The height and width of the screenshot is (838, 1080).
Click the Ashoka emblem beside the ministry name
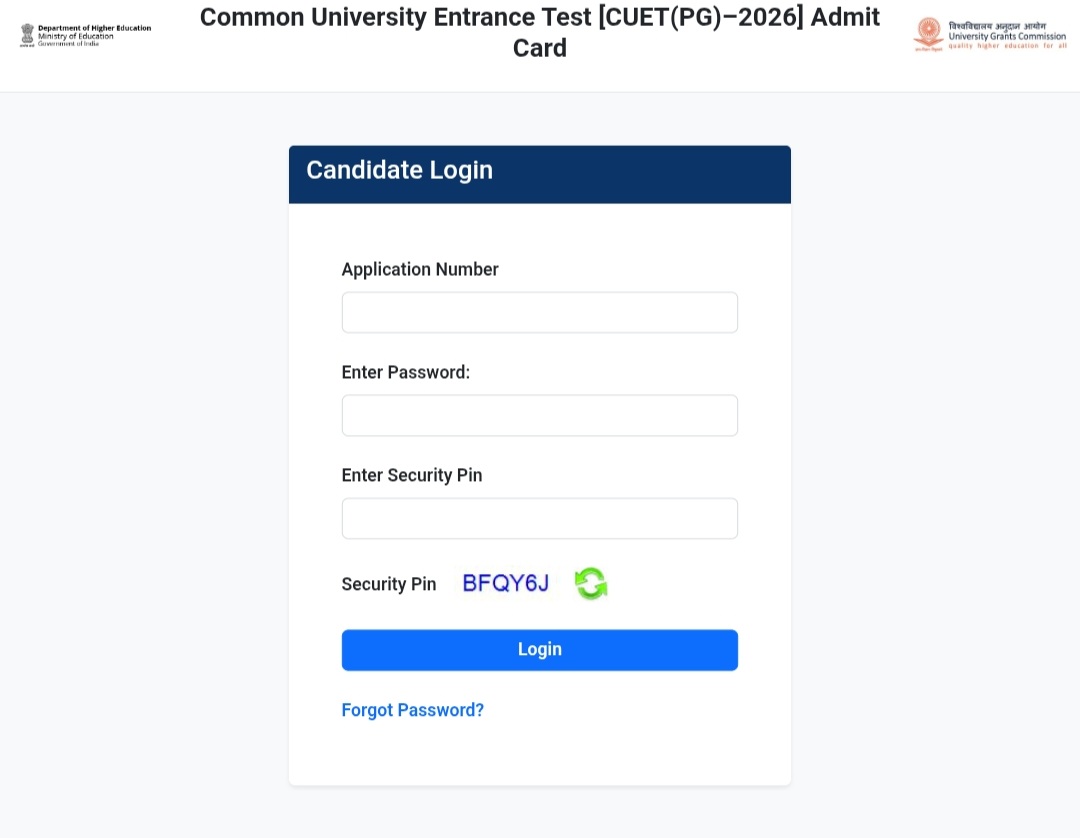(27, 34)
